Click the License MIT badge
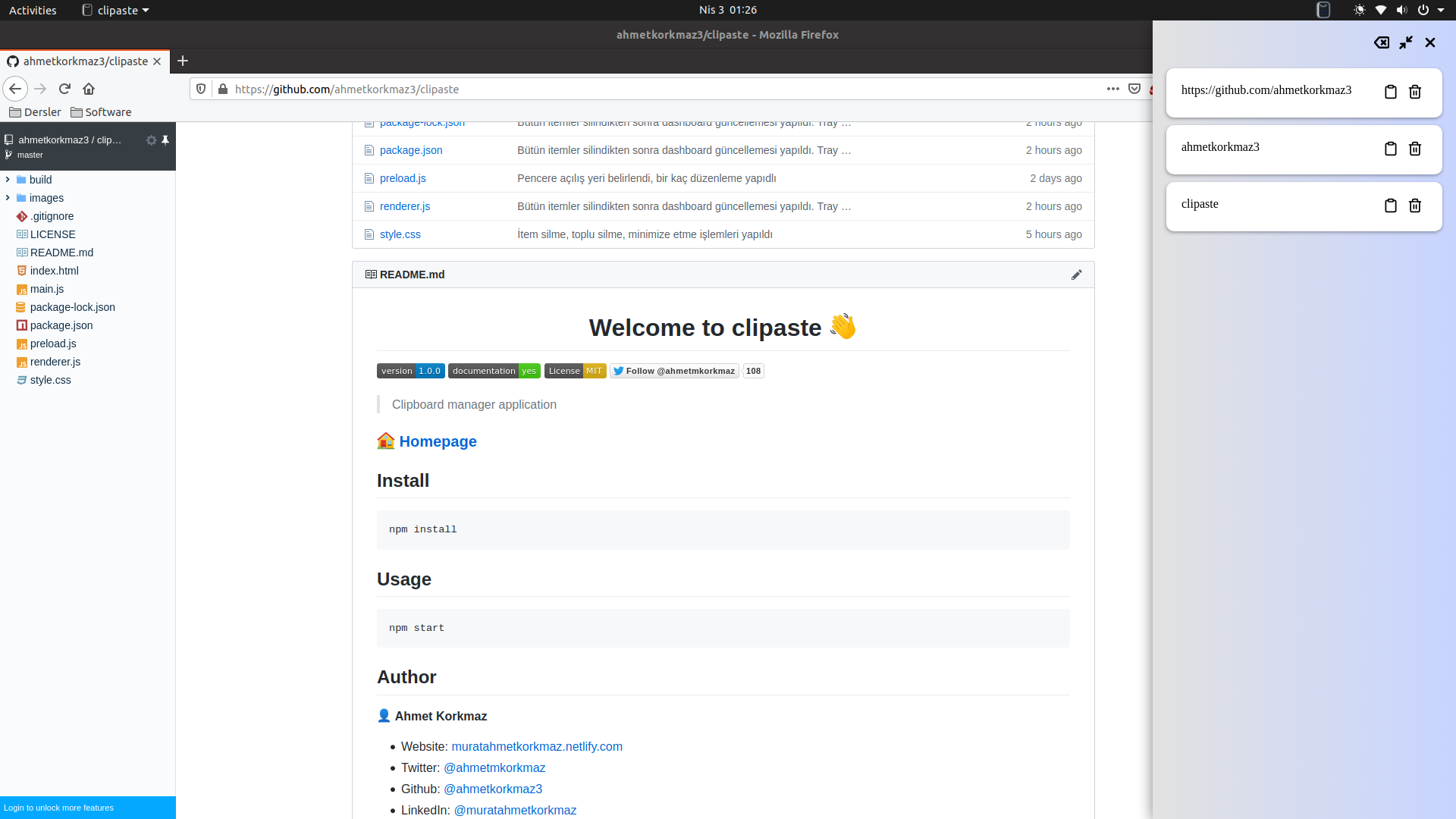 [x=576, y=371]
